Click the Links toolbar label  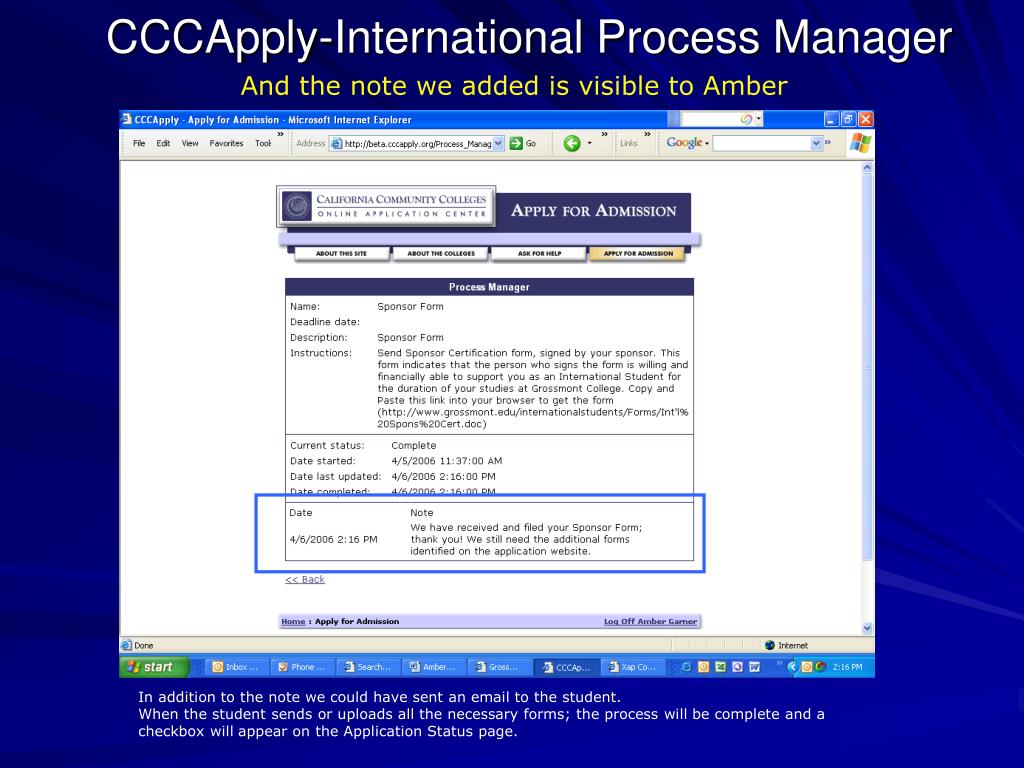click(628, 143)
